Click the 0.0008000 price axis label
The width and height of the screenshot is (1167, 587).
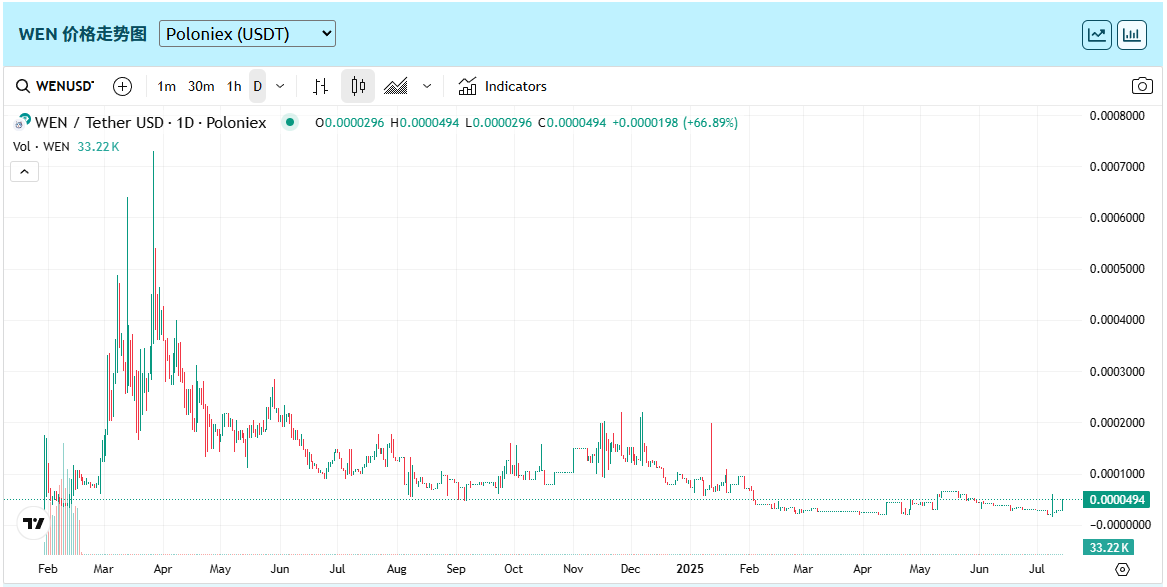(1117, 115)
